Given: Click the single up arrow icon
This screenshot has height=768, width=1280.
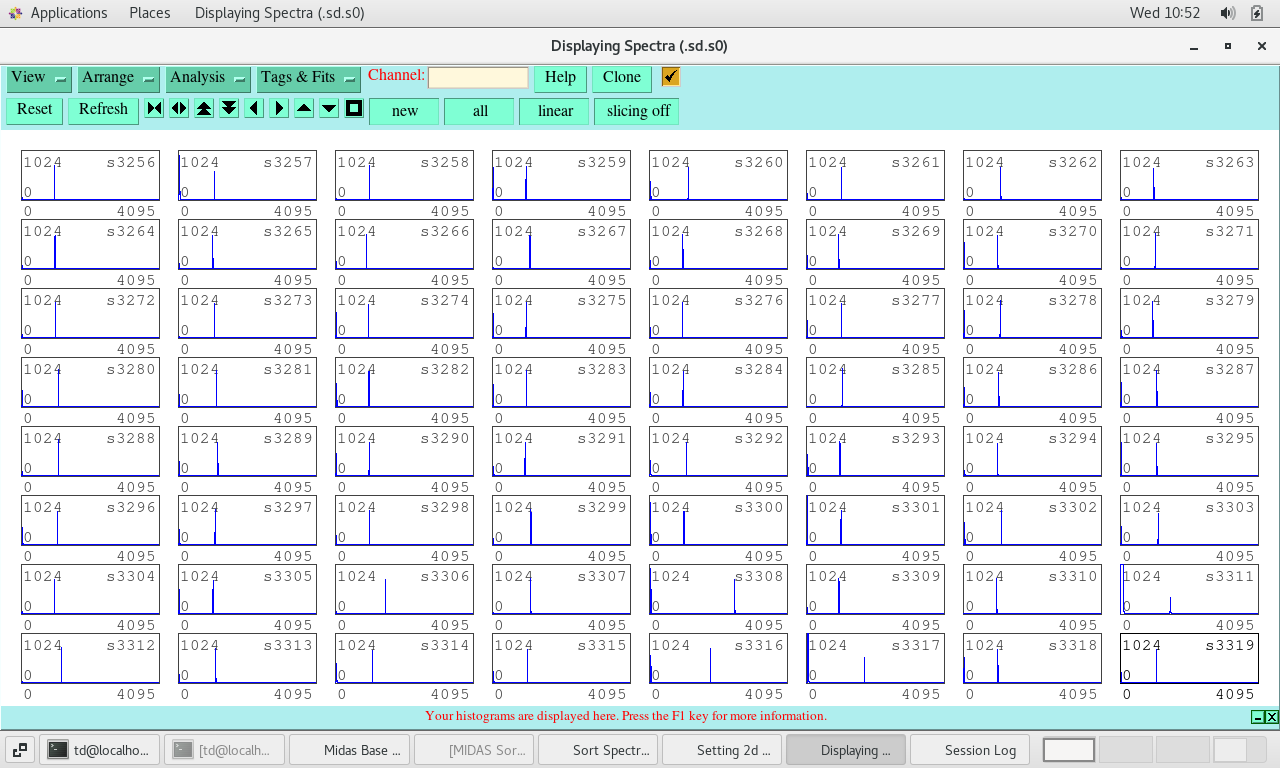Looking at the screenshot, I should point(304,108).
